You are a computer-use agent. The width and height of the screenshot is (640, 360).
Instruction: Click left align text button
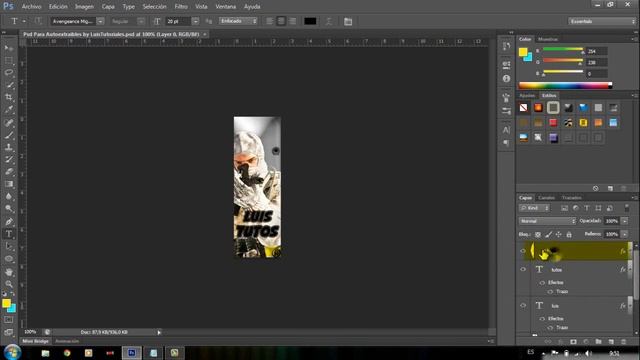coord(269,21)
